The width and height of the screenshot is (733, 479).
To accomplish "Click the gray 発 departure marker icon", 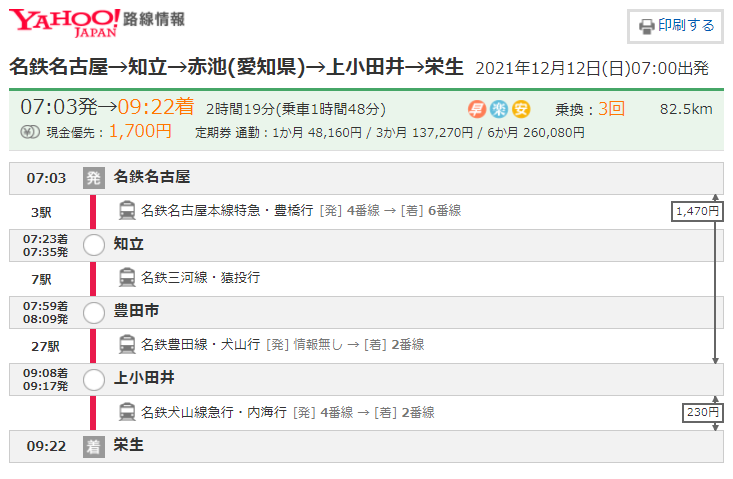I will (93, 178).
